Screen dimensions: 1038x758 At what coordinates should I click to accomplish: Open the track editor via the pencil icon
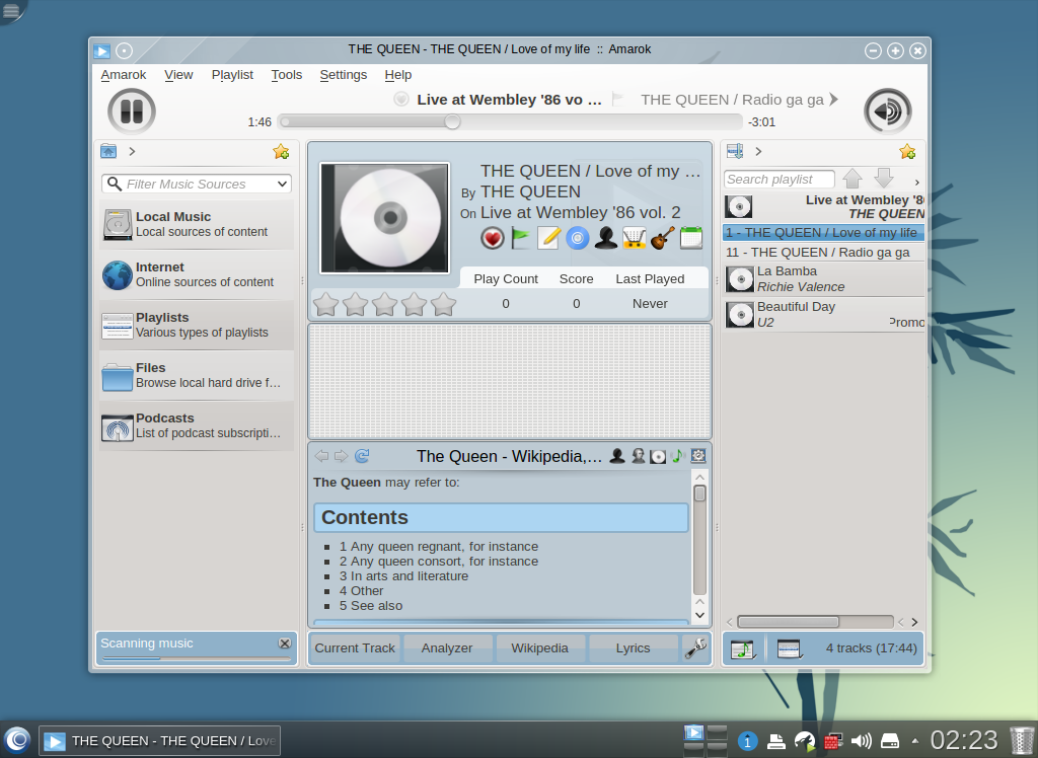548,238
